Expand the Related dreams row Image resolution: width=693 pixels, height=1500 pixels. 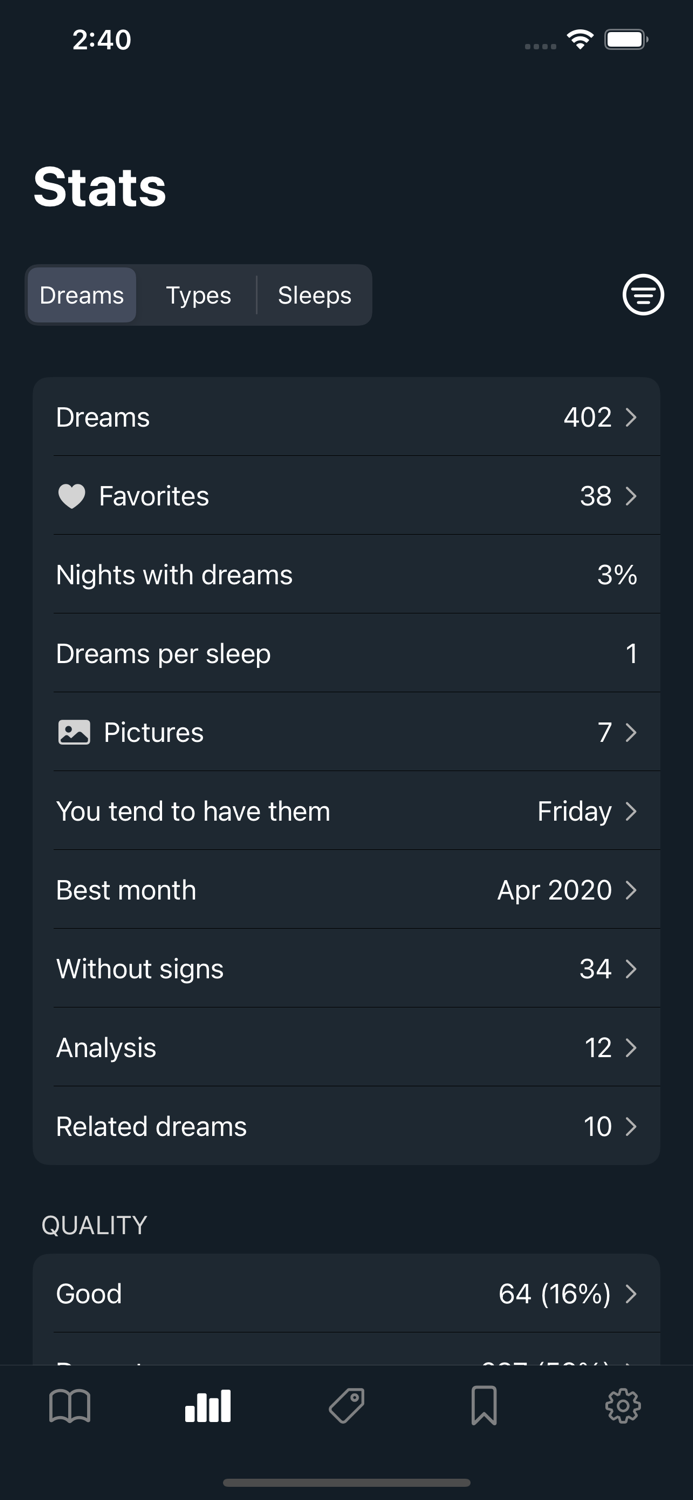point(346,1126)
